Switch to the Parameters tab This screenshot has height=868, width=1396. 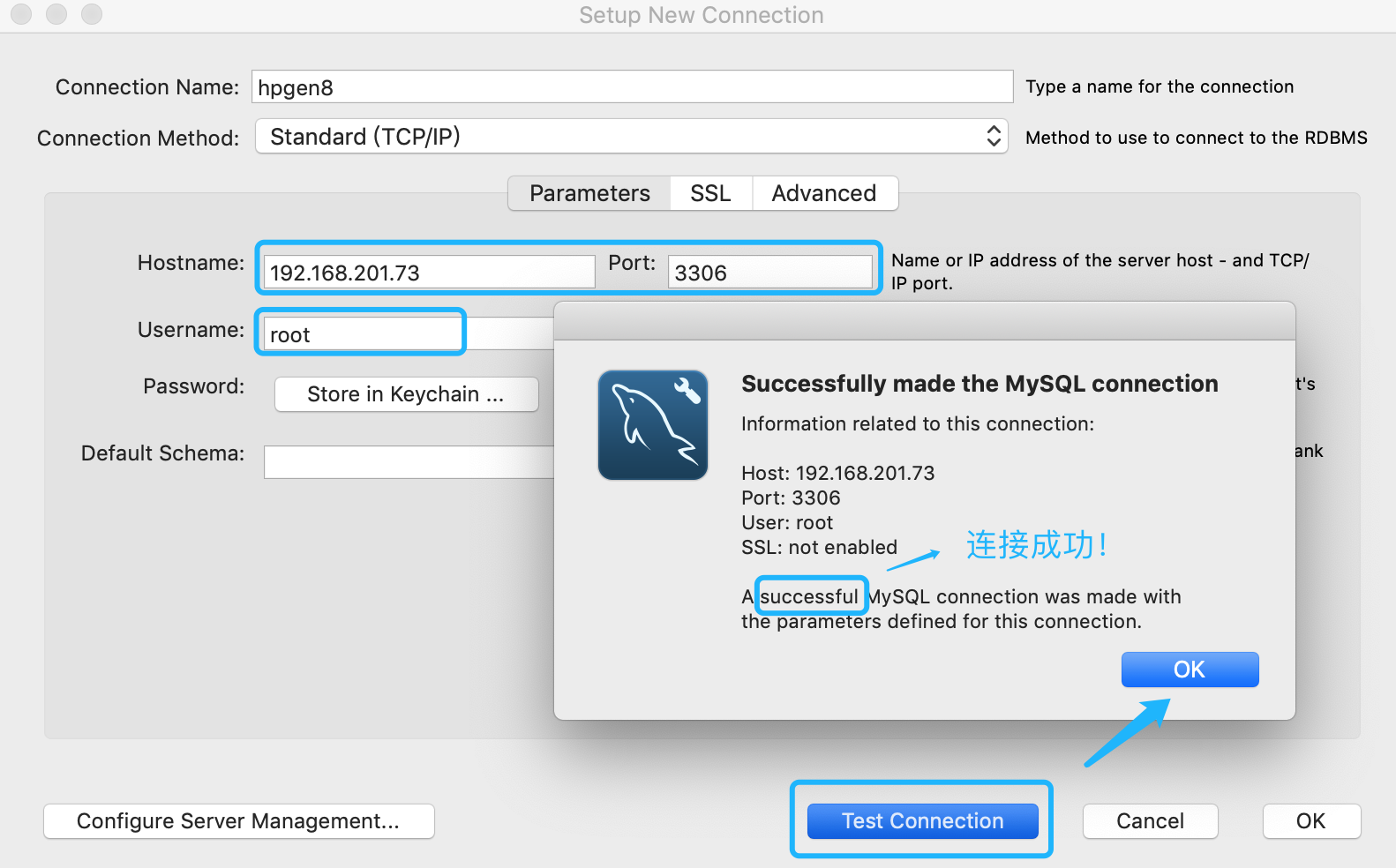[x=589, y=193]
